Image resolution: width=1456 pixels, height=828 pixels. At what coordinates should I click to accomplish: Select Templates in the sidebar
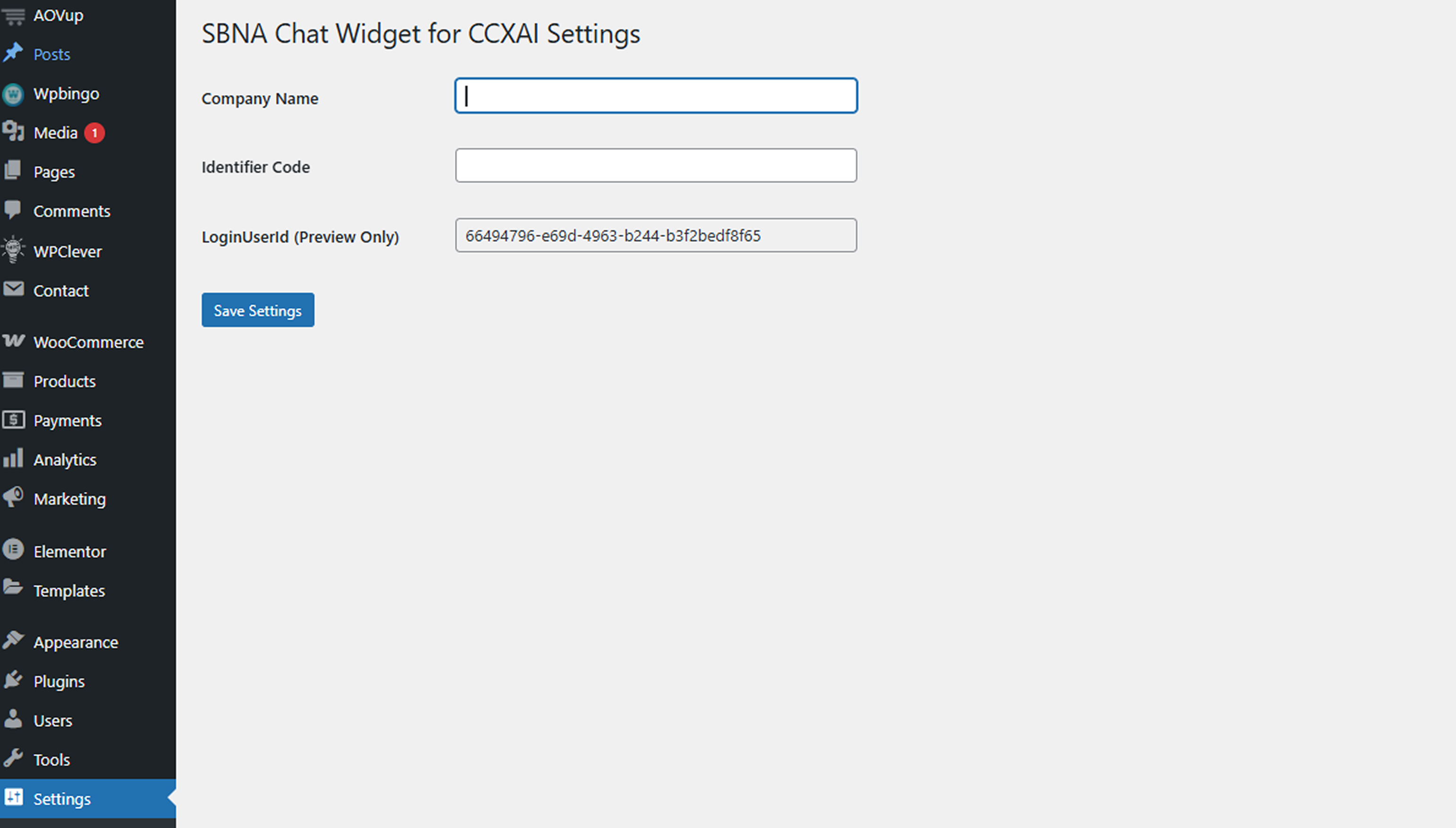pyautogui.click(x=69, y=591)
